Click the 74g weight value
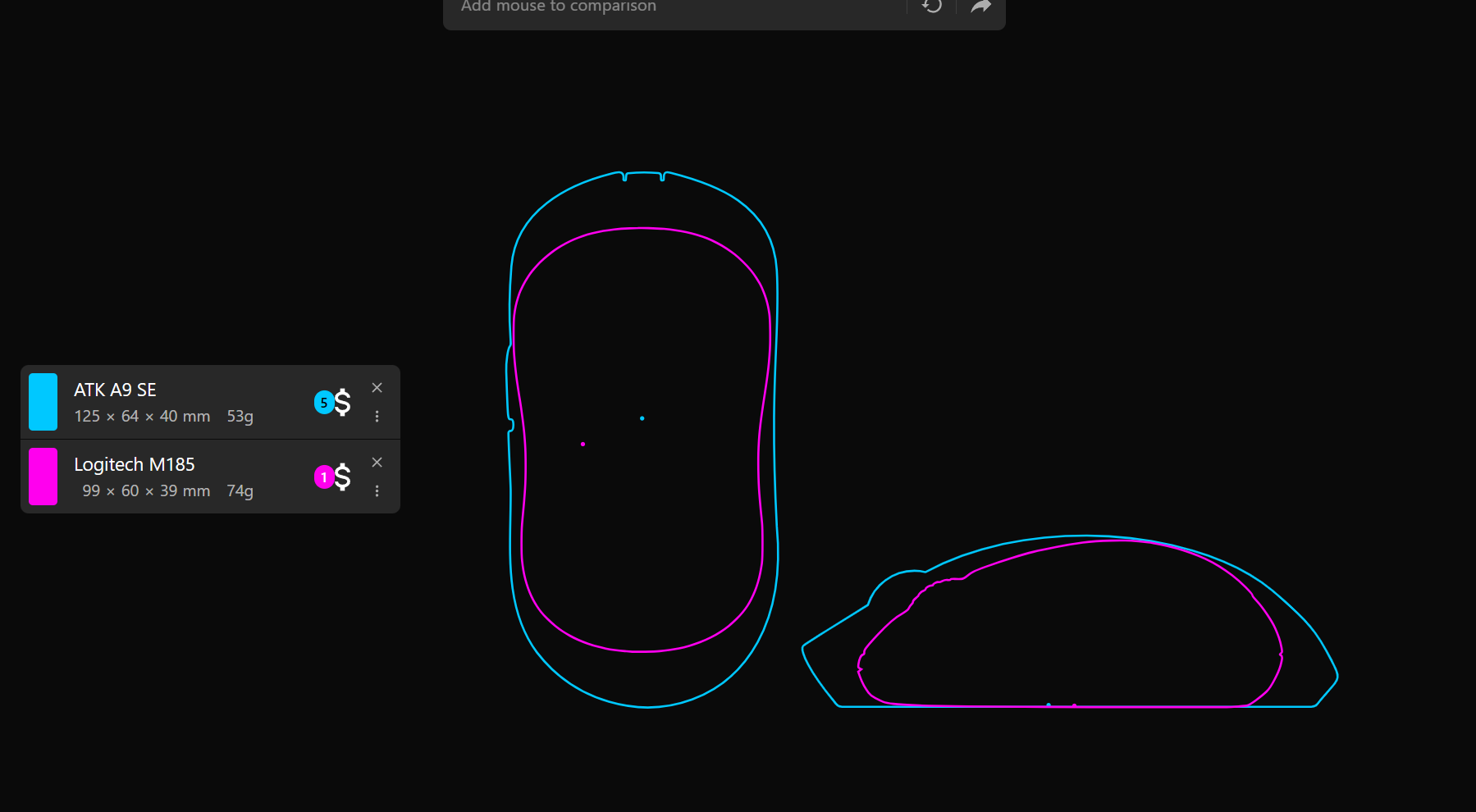The width and height of the screenshot is (1476, 812). pyautogui.click(x=240, y=491)
